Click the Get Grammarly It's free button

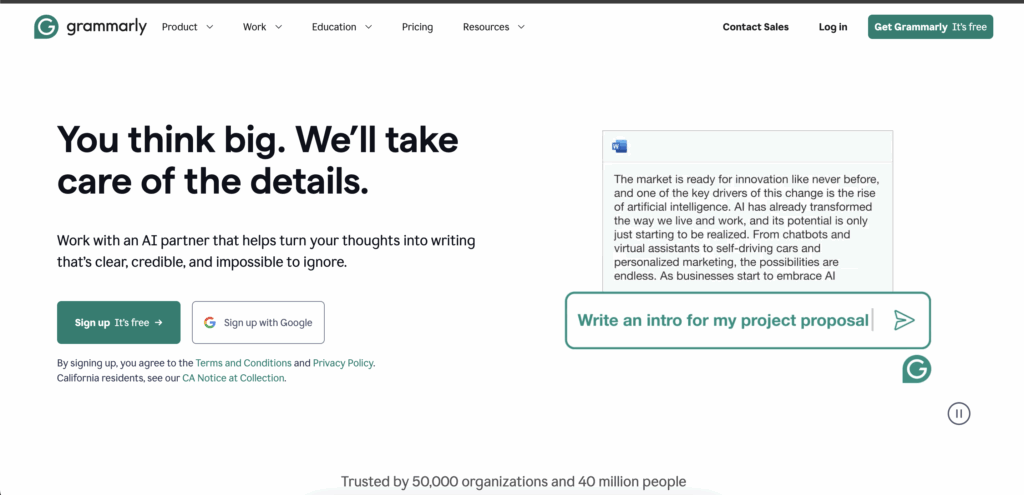coord(930,27)
